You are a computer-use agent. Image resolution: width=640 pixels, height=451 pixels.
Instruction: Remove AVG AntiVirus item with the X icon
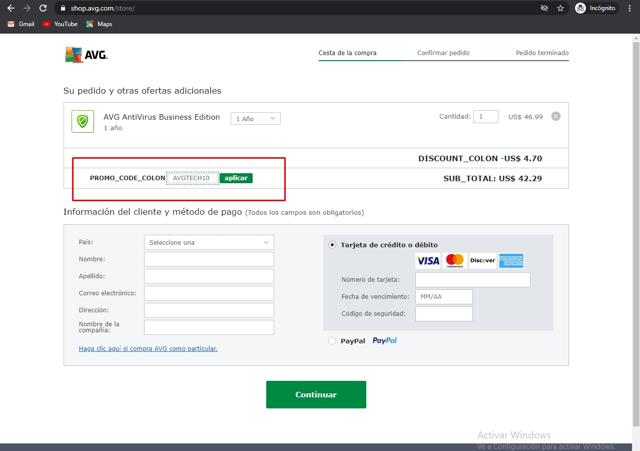pyautogui.click(x=556, y=116)
